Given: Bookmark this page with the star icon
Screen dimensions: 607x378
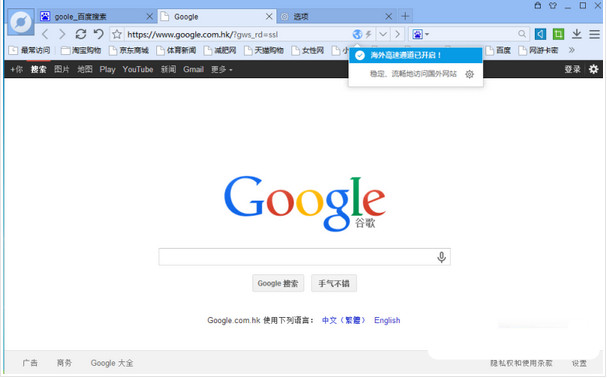Looking at the screenshot, I should (x=117, y=34).
